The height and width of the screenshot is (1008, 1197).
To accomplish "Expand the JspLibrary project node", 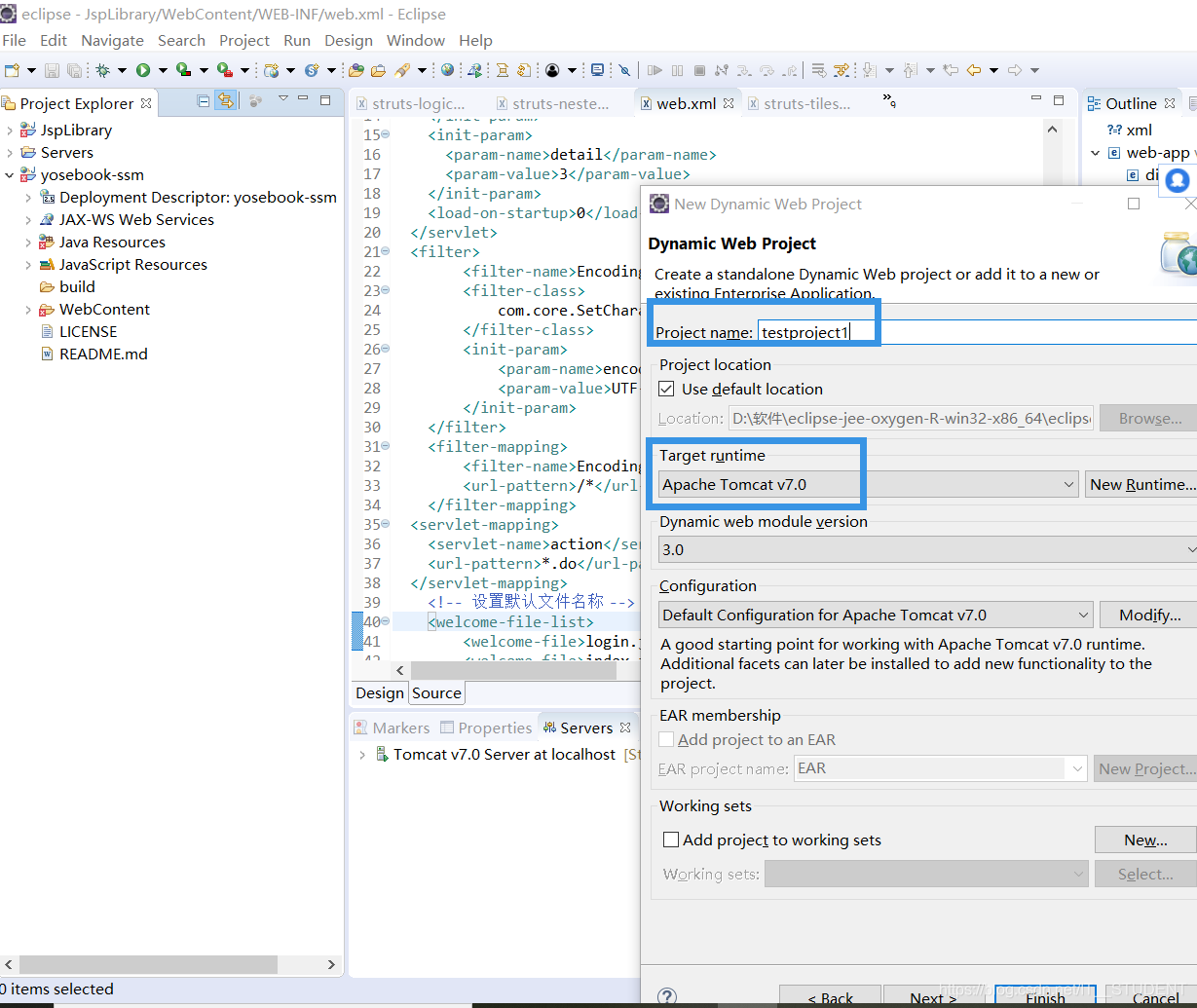I will (x=10, y=131).
